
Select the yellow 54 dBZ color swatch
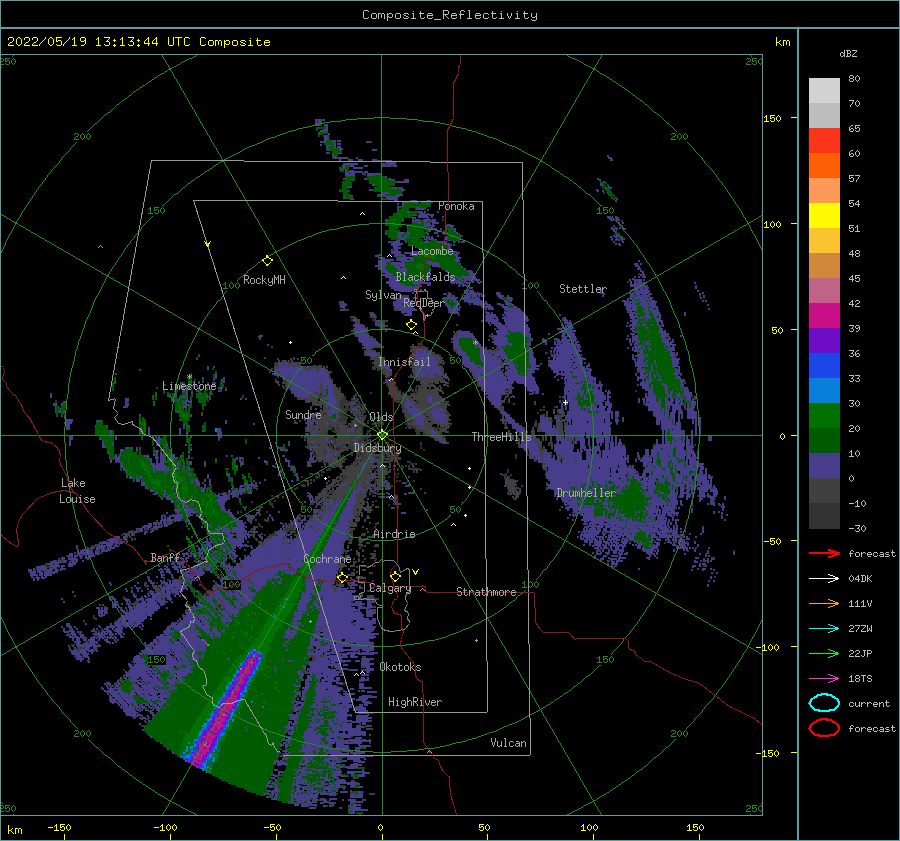pyautogui.click(x=824, y=215)
